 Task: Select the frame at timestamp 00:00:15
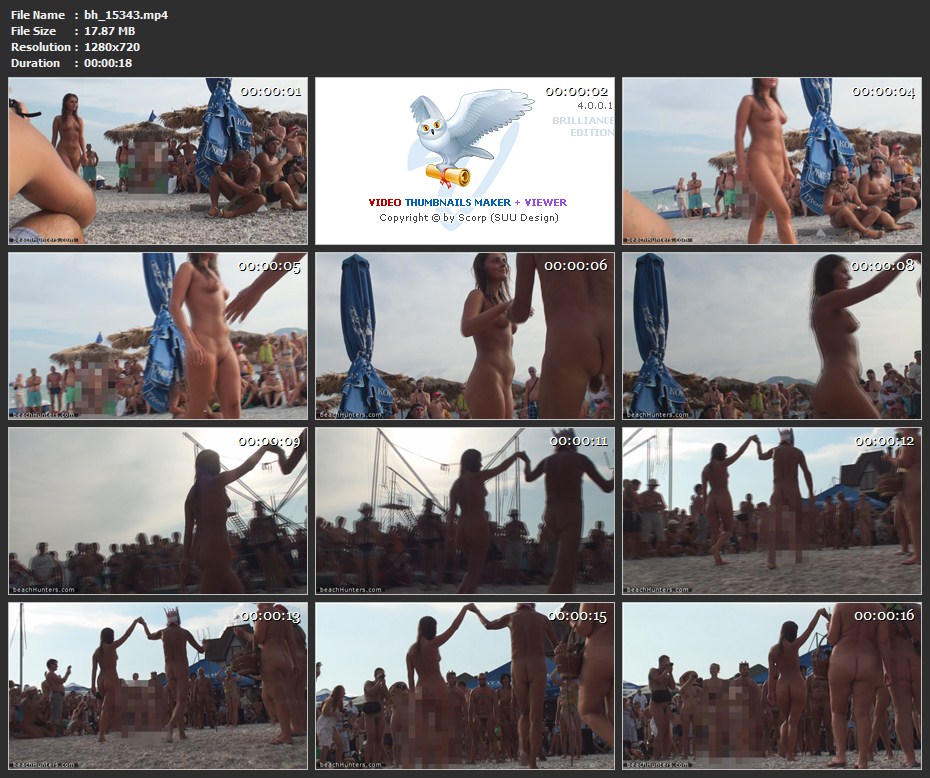coord(464,686)
